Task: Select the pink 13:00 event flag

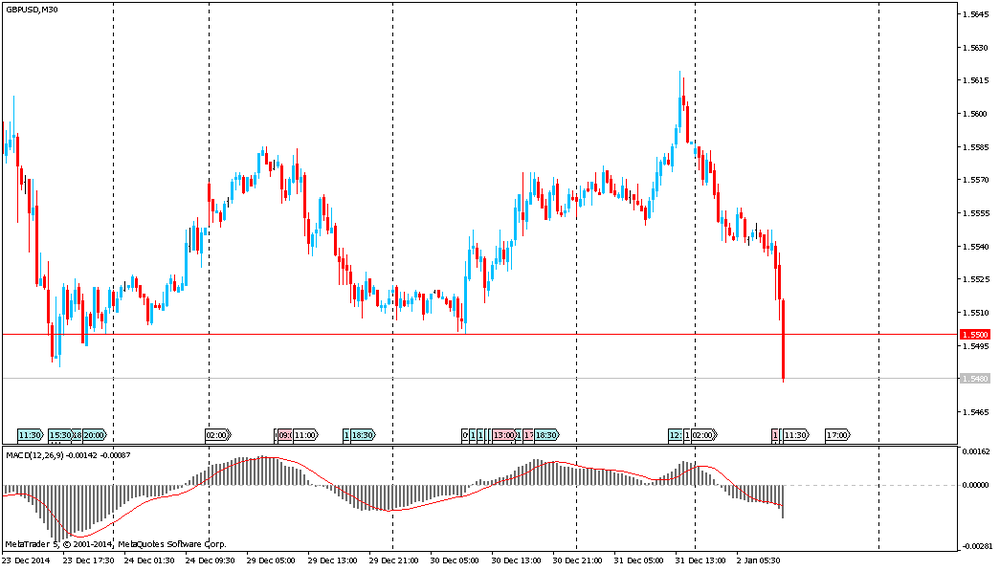Action: (503, 435)
